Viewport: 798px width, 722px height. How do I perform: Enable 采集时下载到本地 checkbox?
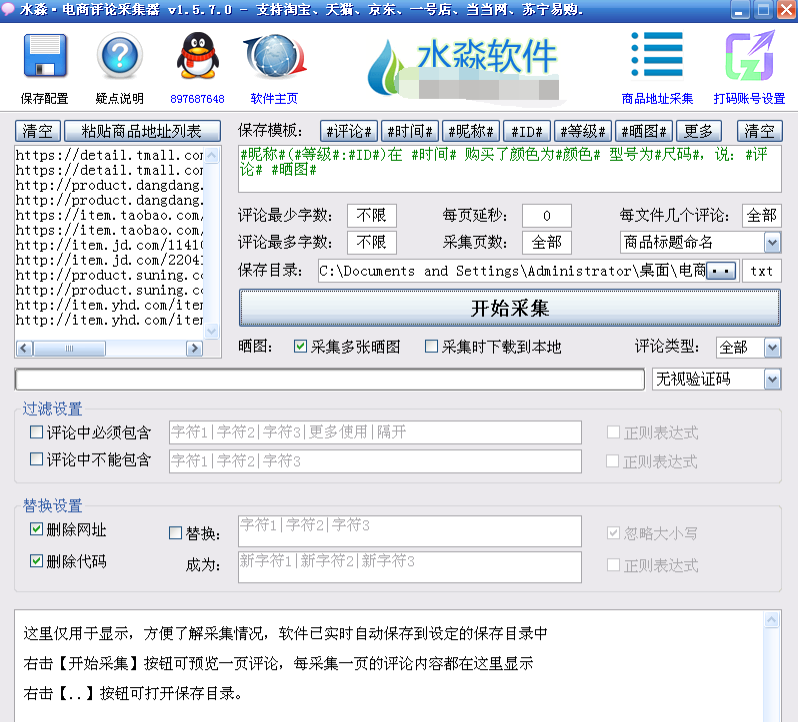coord(431,346)
